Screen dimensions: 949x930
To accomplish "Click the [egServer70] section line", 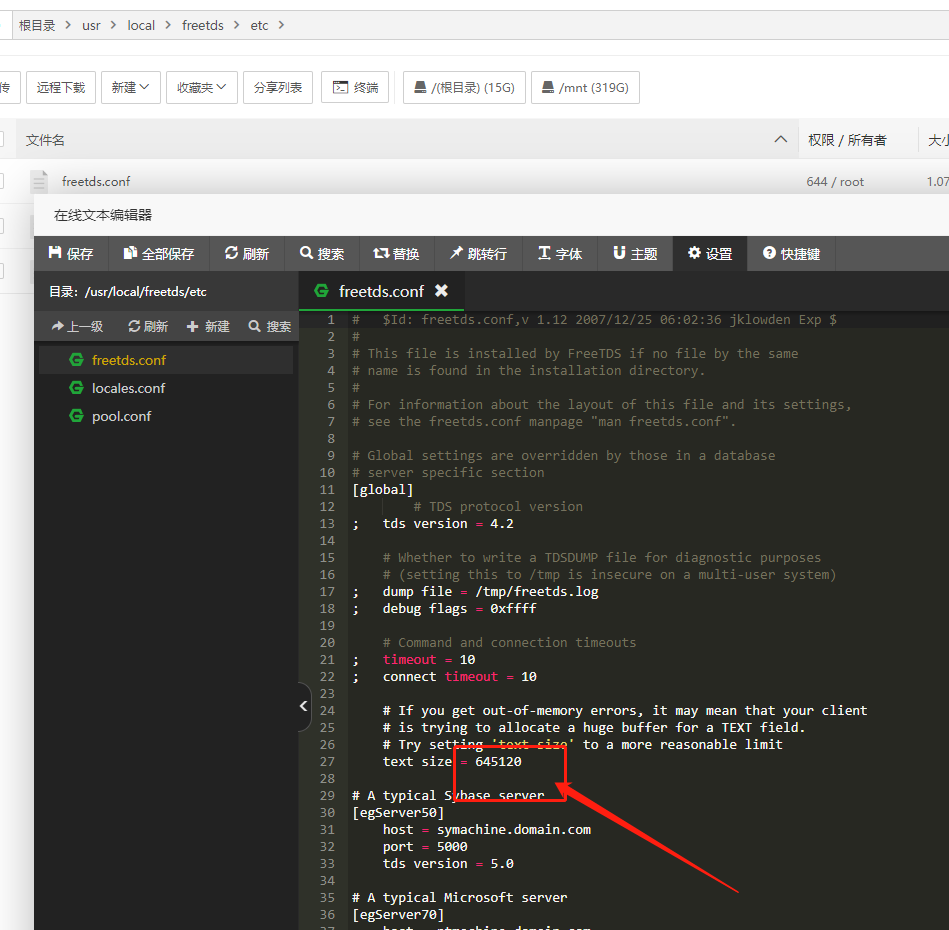I will pos(398,914).
